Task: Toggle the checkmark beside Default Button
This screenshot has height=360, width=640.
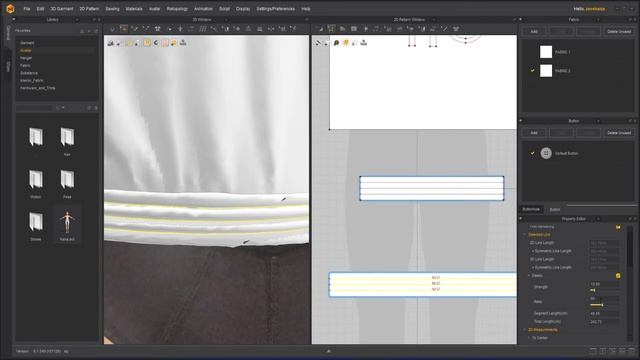Action: coord(532,153)
